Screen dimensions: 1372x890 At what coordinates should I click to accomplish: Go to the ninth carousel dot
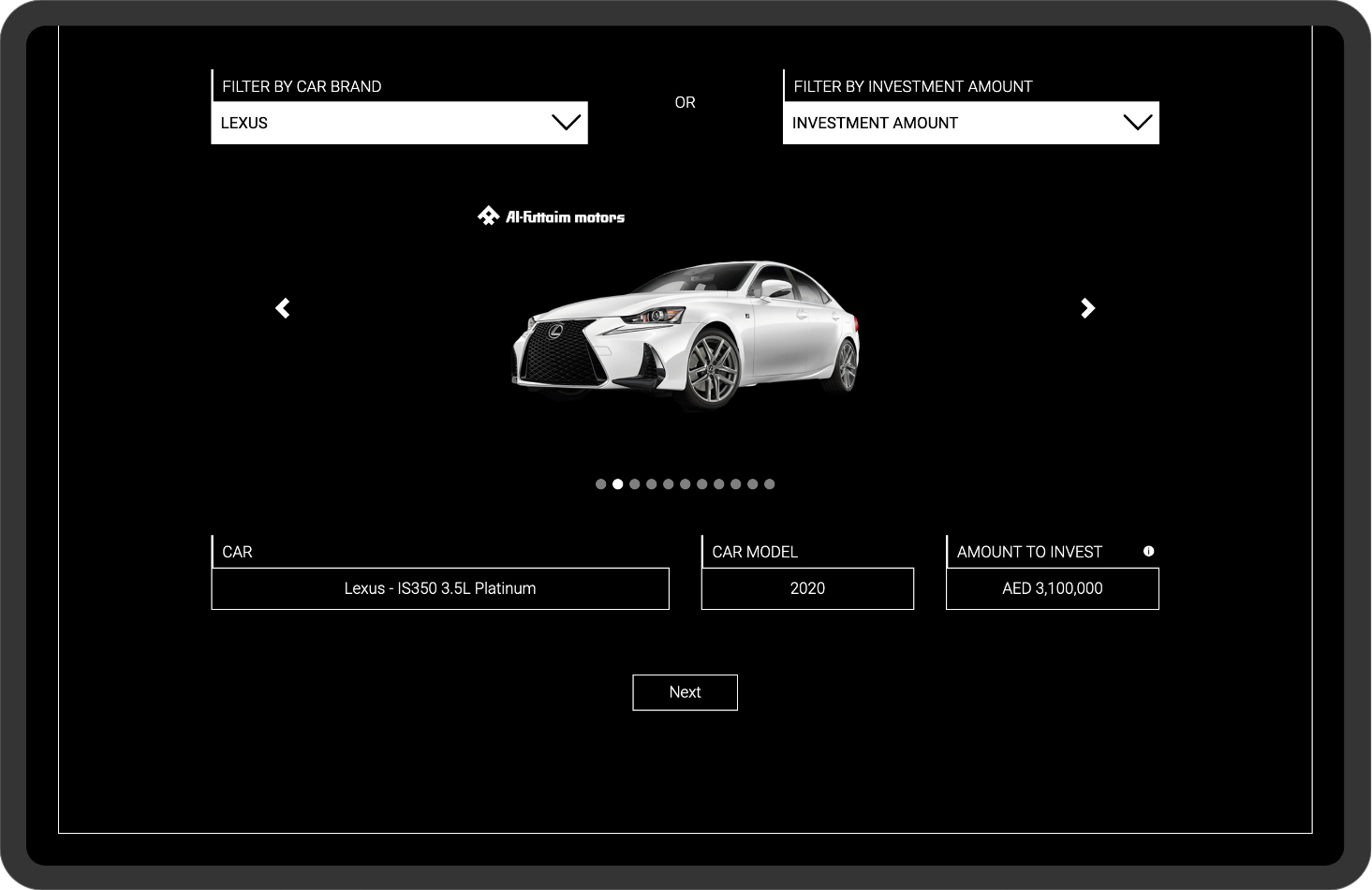(736, 484)
